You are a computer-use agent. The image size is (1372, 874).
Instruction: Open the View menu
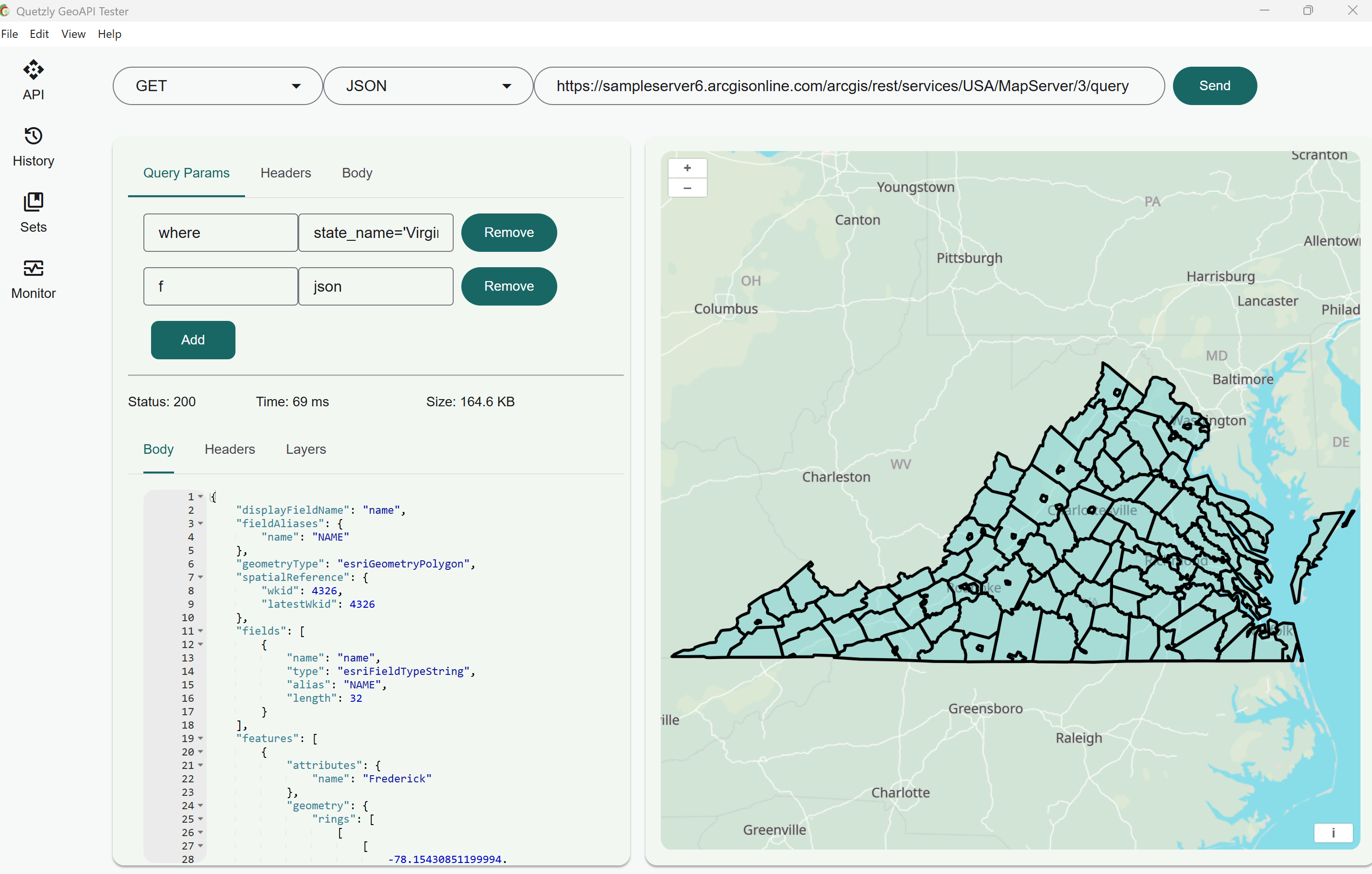(73, 34)
